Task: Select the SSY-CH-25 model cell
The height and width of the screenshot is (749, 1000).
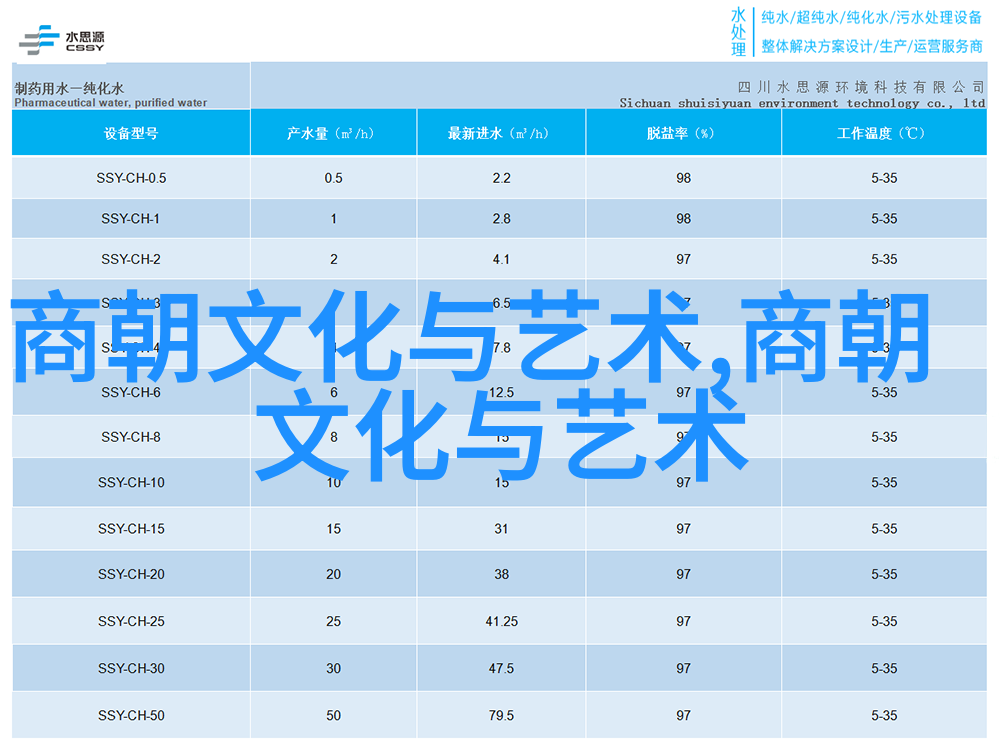Action: (x=131, y=621)
